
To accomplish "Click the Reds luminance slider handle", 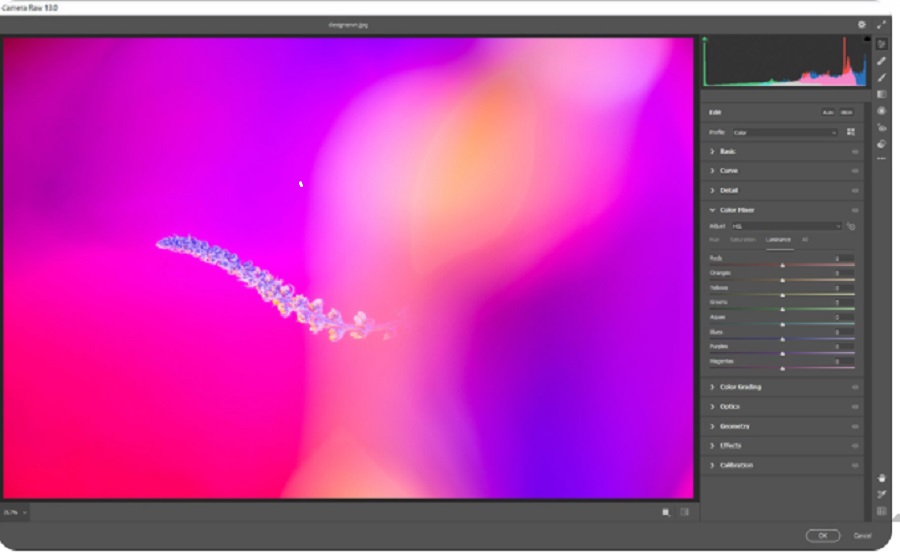I will pos(782,265).
